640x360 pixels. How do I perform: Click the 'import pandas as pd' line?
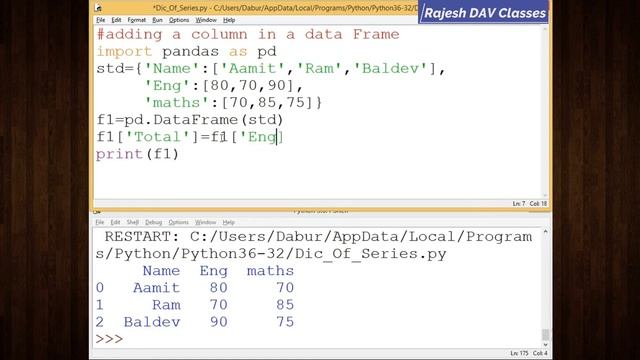tap(187, 51)
